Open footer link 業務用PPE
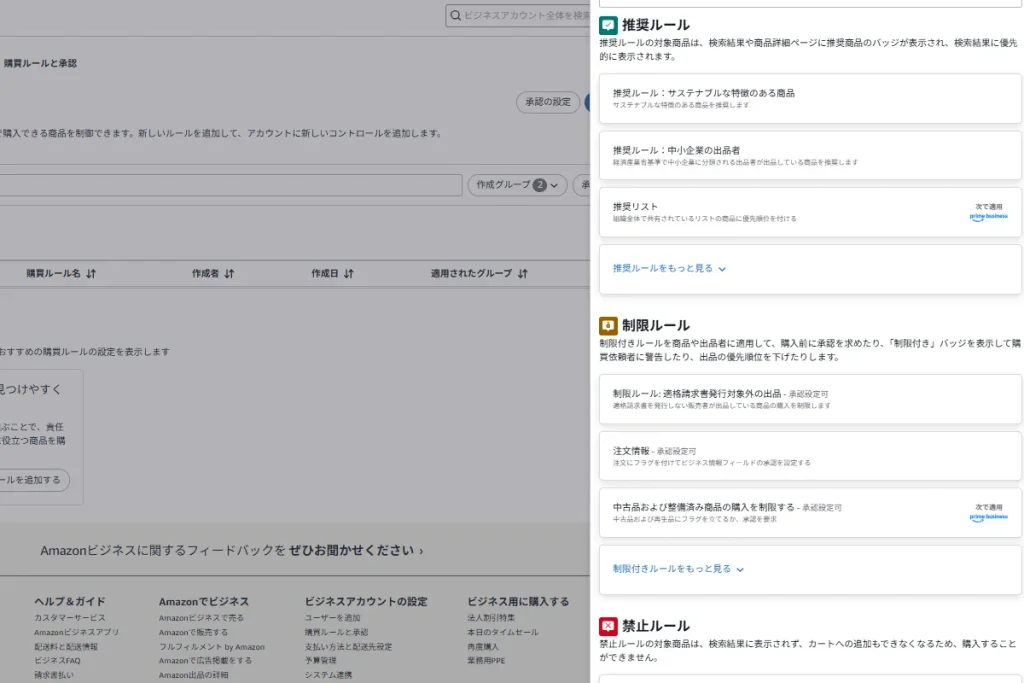This screenshot has width=1024, height=683. (486, 661)
